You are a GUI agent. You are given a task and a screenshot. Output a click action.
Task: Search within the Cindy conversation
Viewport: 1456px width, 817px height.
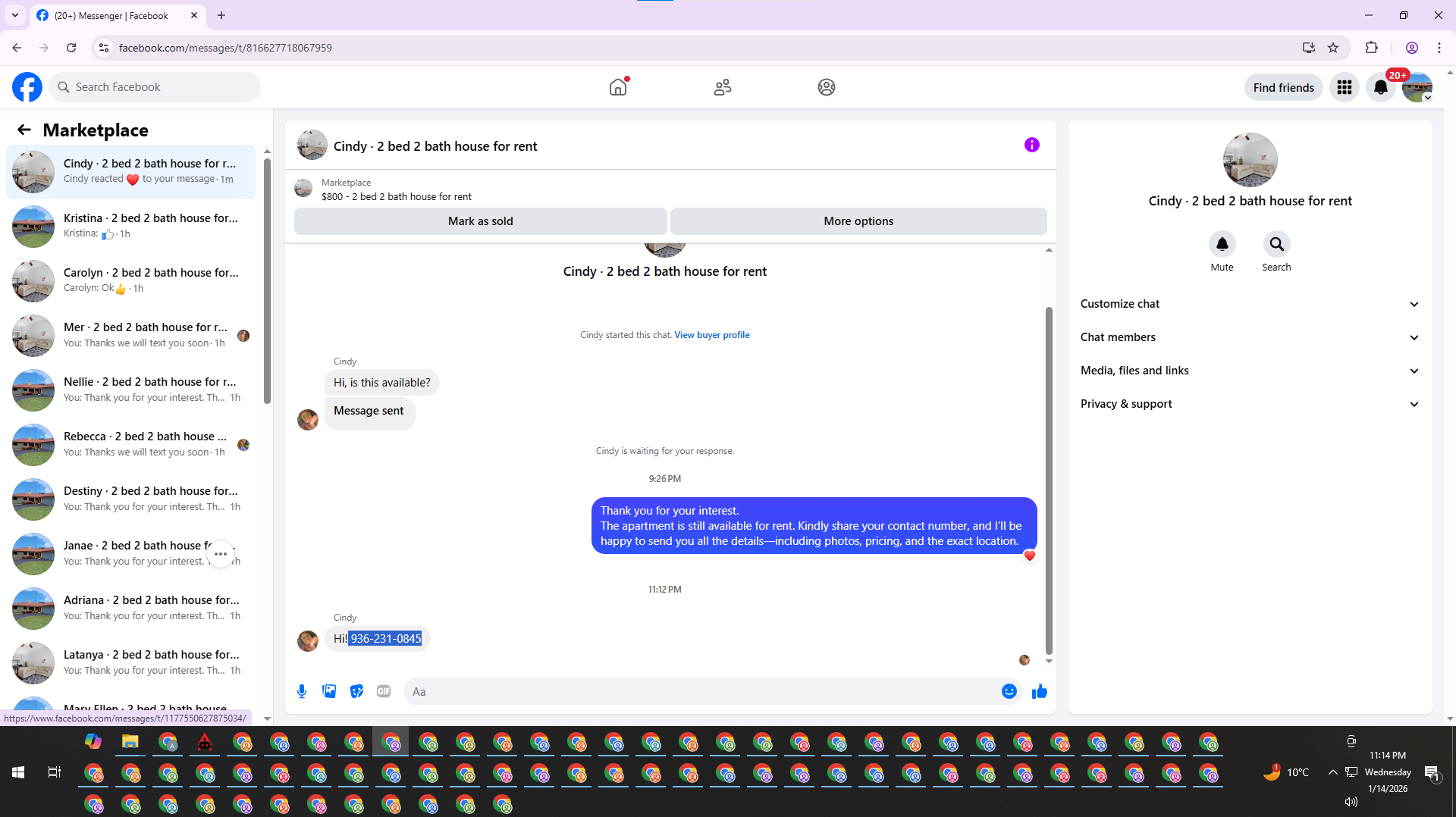click(x=1276, y=244)
